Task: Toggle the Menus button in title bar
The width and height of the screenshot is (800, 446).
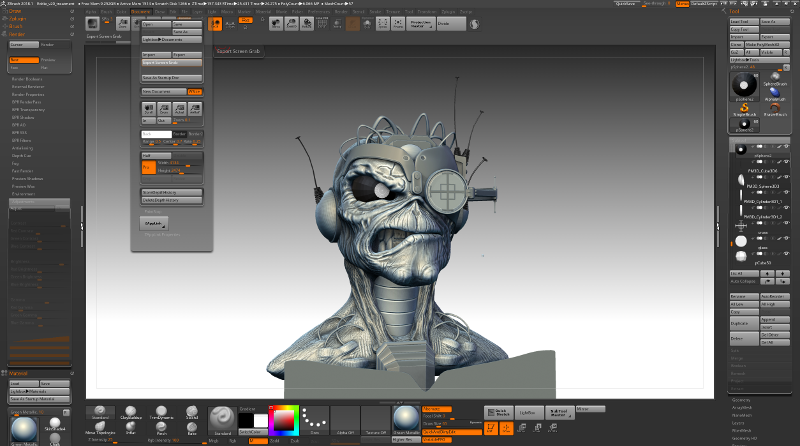Action: (x=682, y=4)
